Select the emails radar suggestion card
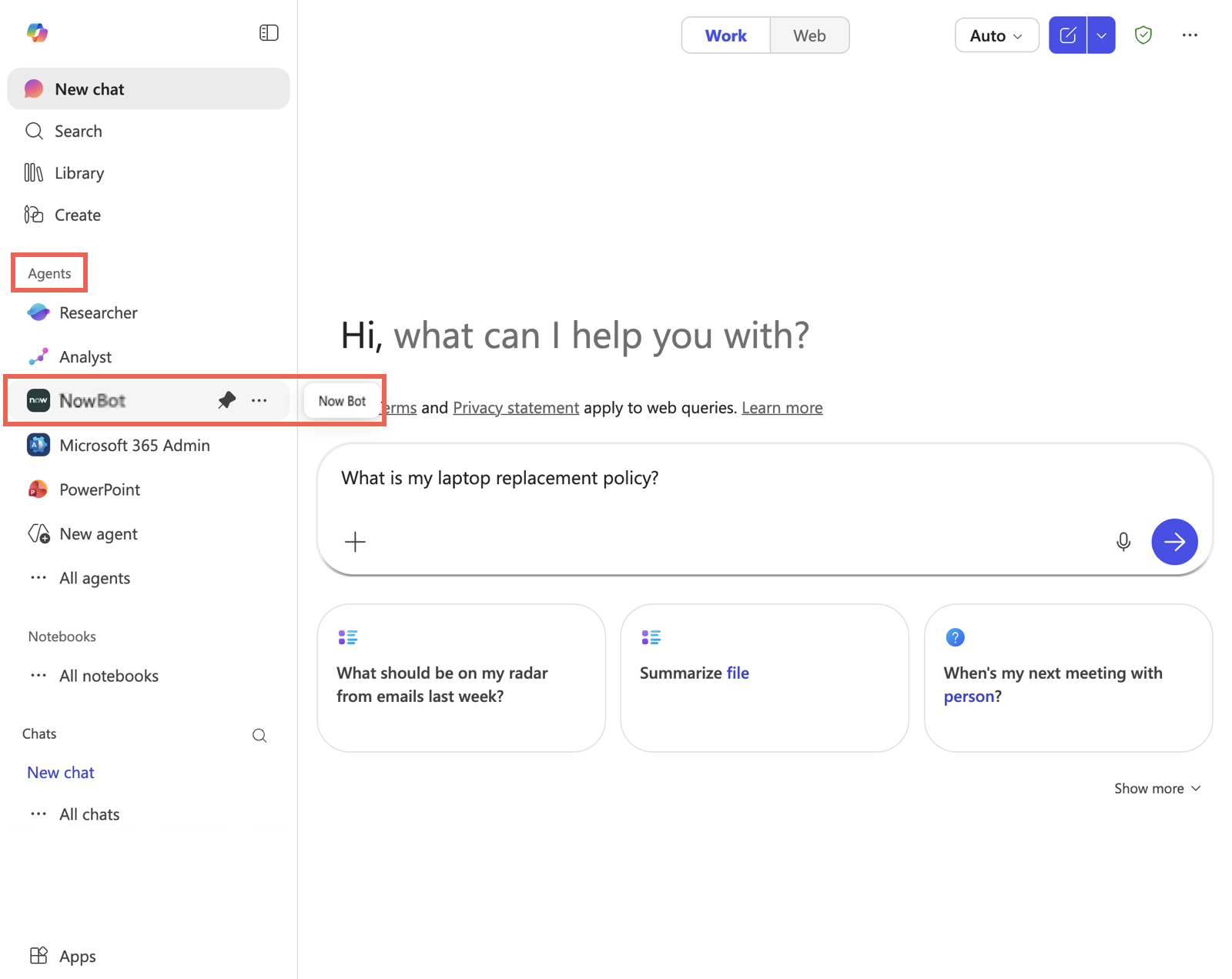The width and height of the screenshot is (1232, 979). pyautogui.click(x=461, y=678)
